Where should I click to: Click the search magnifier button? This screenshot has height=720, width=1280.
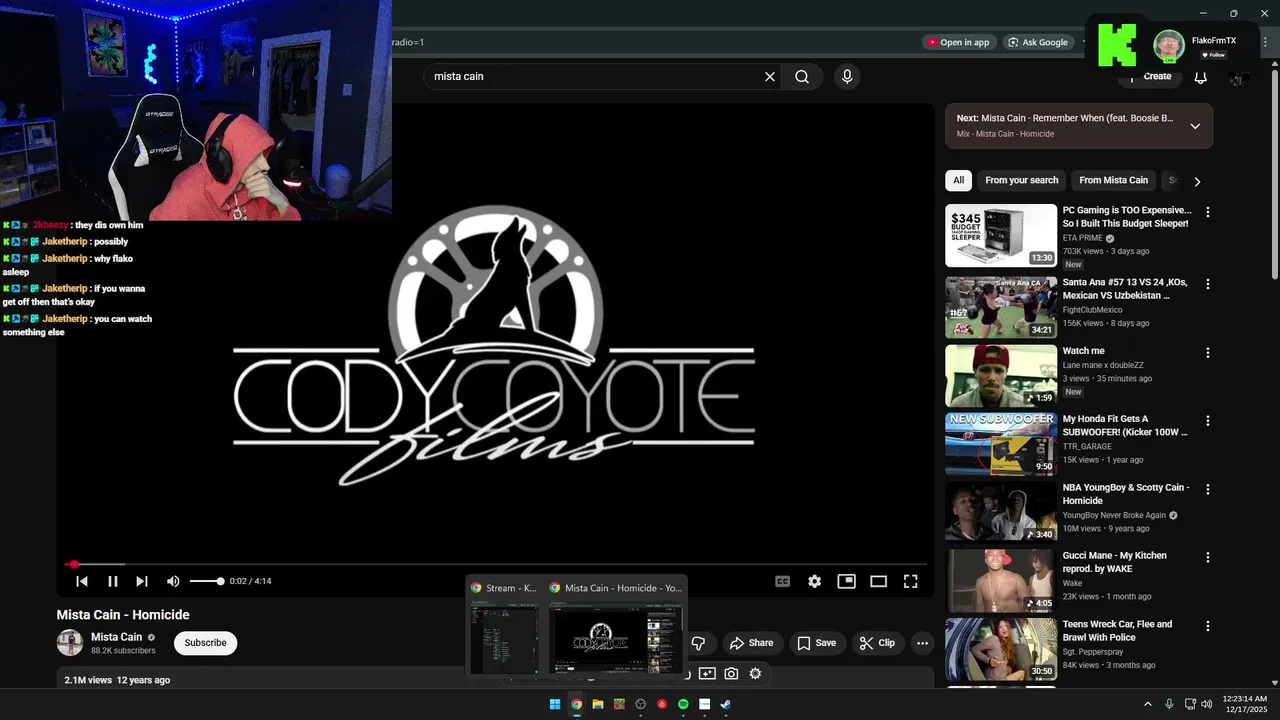click(802, 76)
